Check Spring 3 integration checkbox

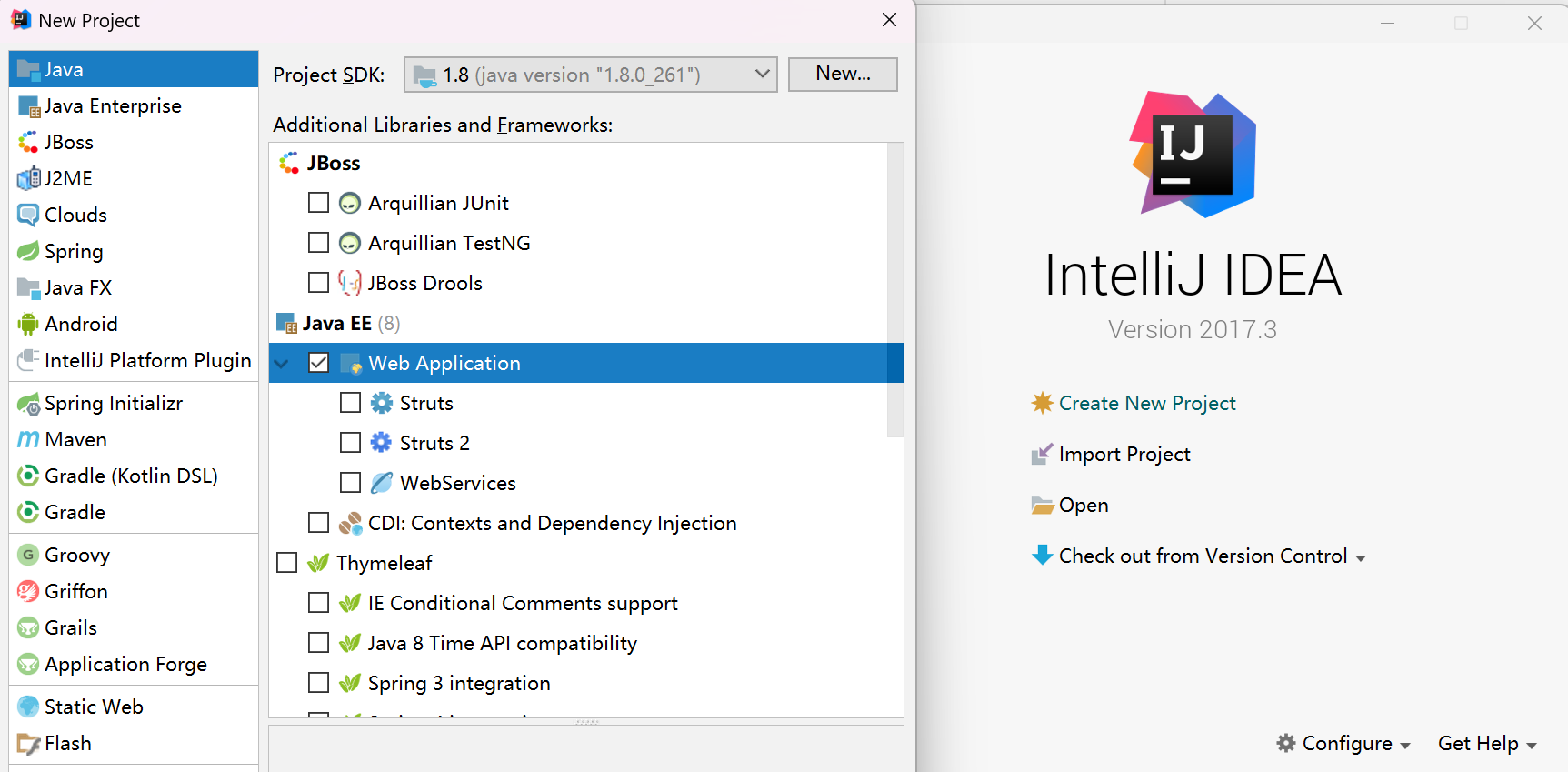click(318, 683)
